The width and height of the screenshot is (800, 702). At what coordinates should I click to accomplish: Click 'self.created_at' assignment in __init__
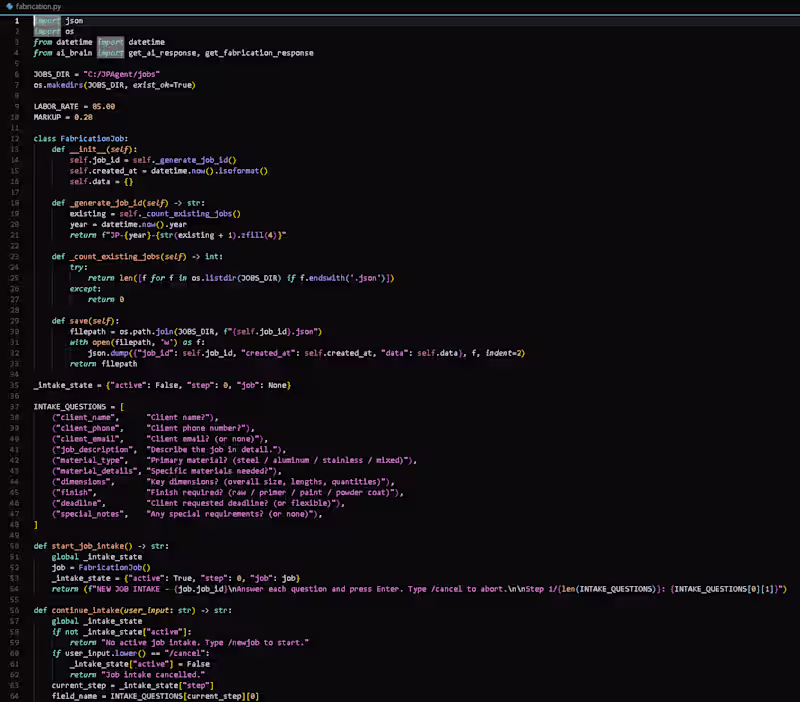(168, 171)
